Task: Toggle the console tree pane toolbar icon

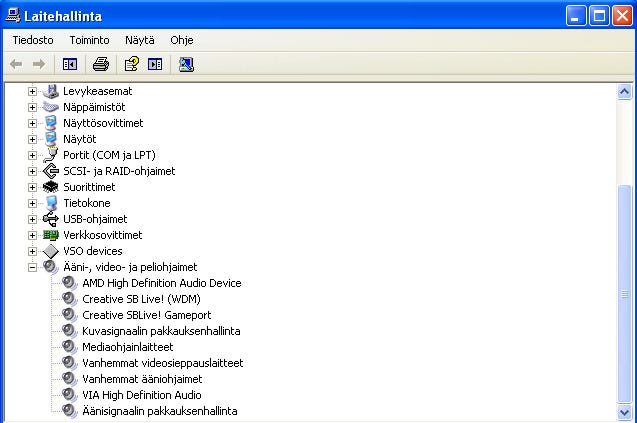Action: tap(70, 64)
